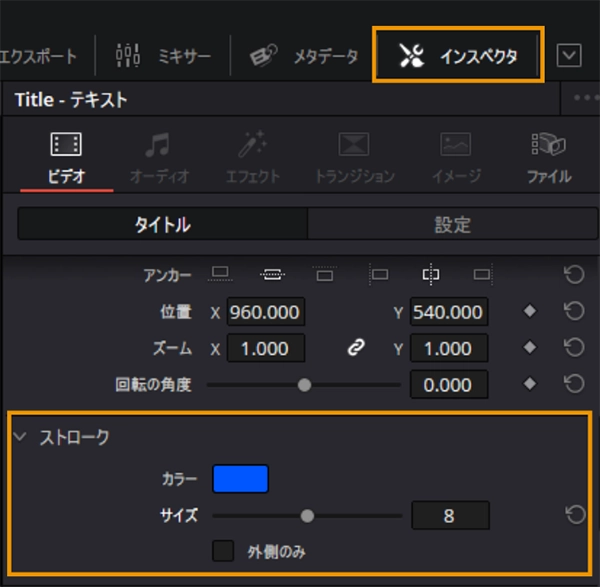Image resolution: width=600 pixels, height=587 pixels.
Task: Reset the アンカー setting
Action: pos(574,274)
